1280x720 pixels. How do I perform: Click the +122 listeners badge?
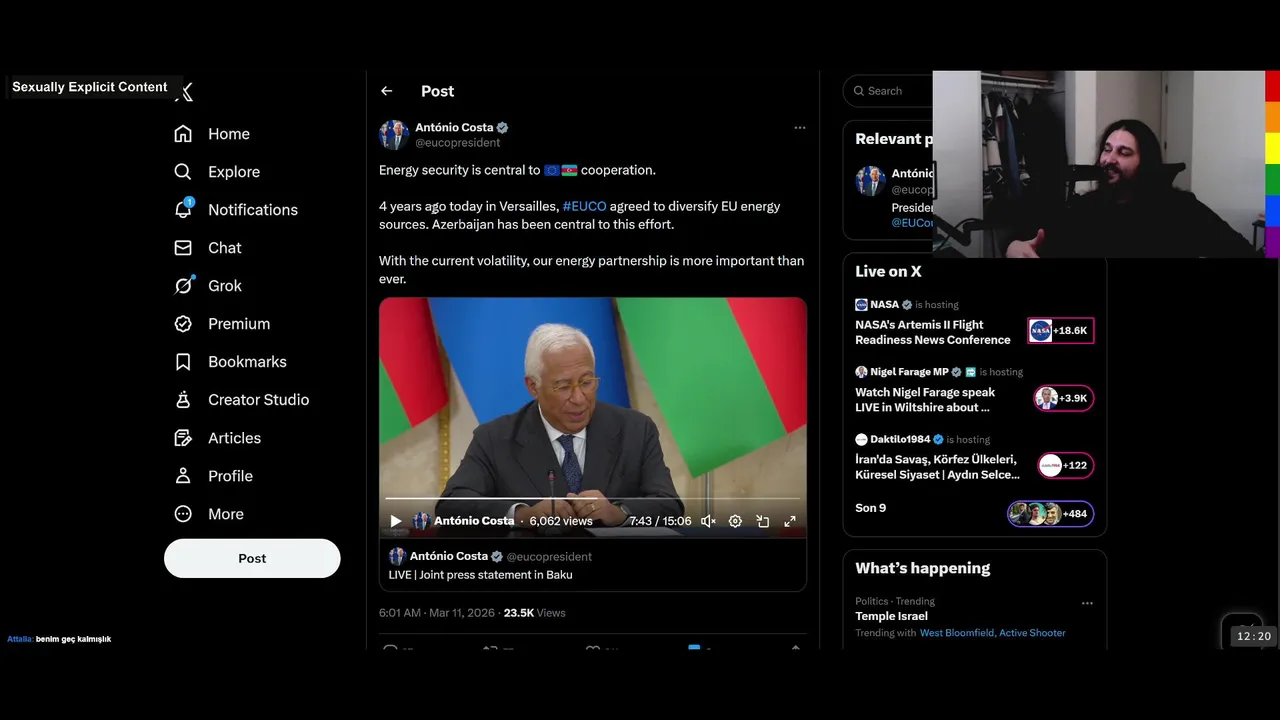[1065, 465]
